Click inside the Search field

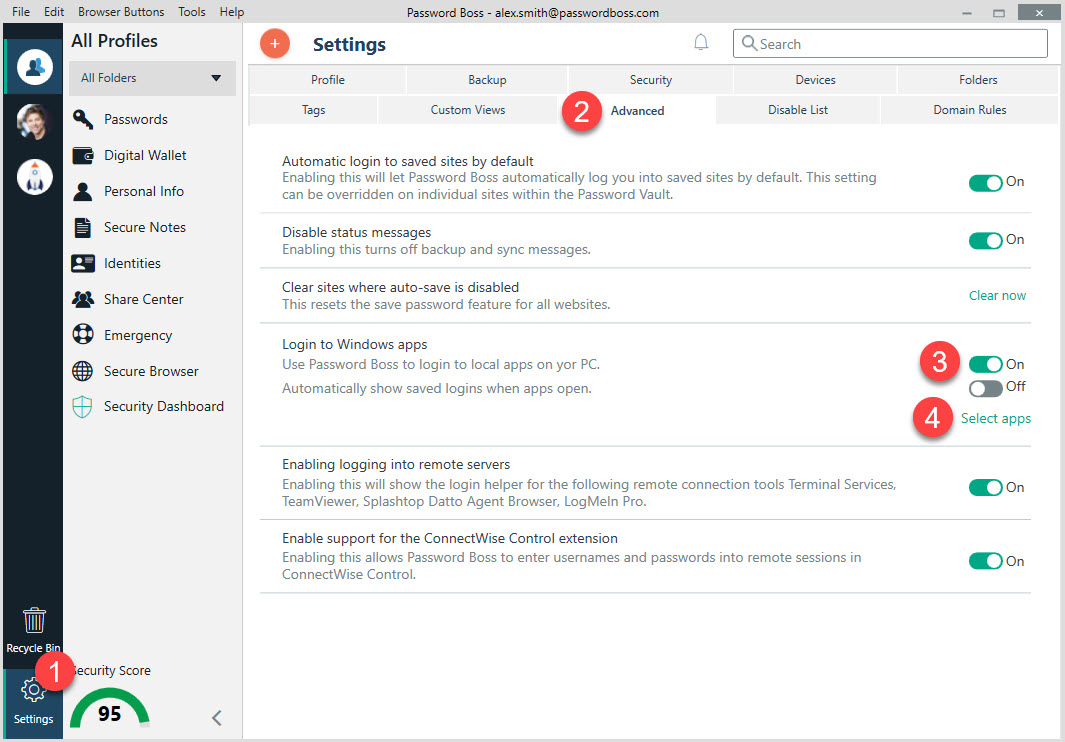tap(890, 43)
